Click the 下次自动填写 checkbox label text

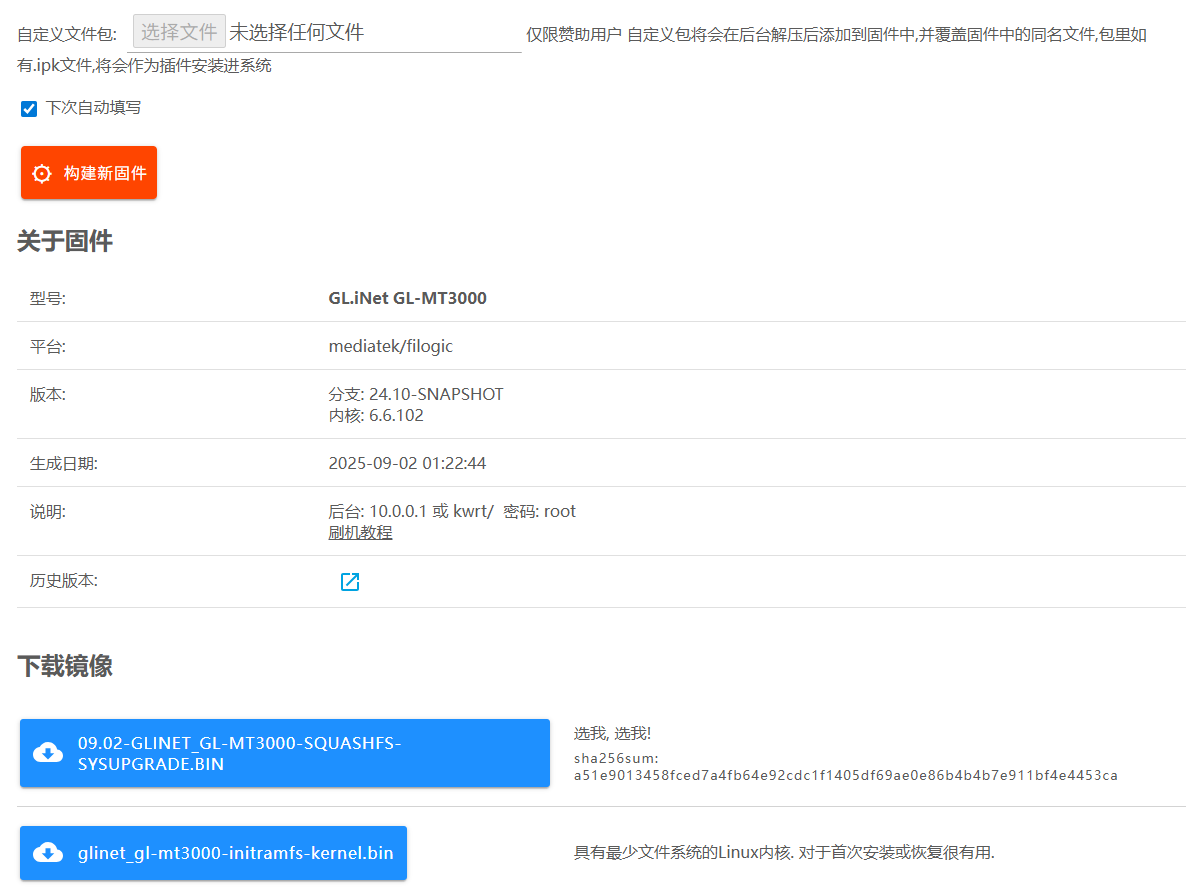[93, 107]
